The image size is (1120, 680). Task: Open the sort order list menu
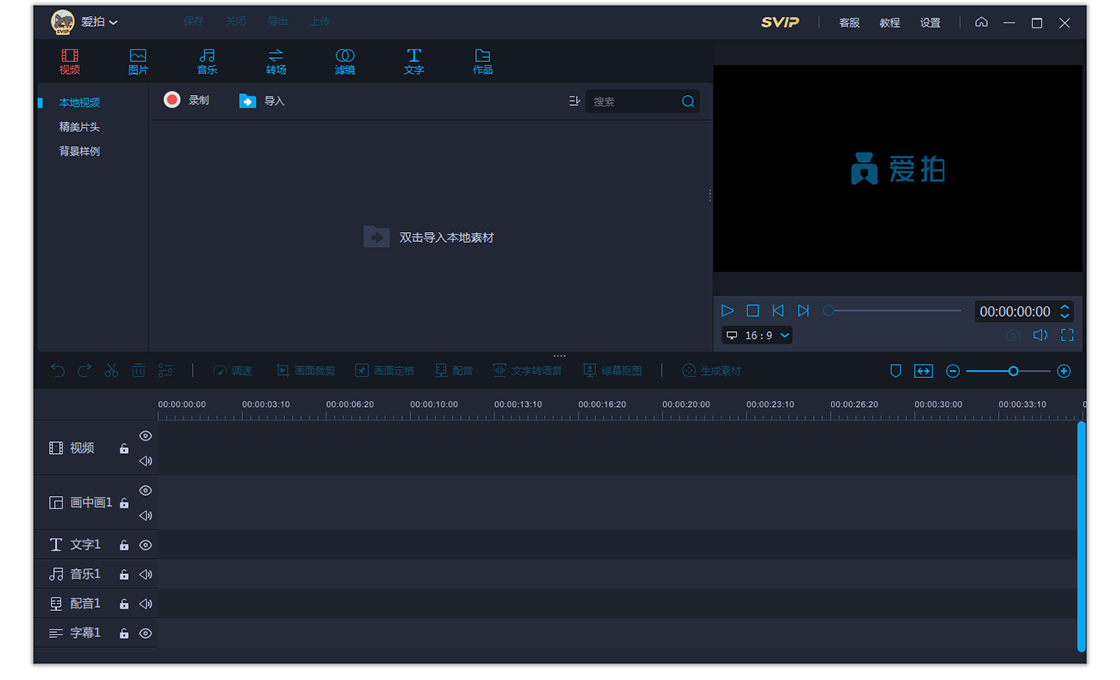[x=574, y=101]
